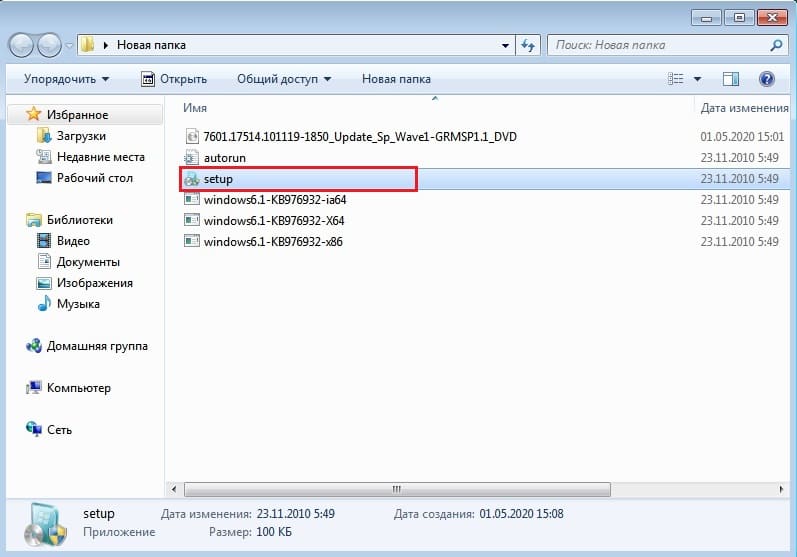This screenshot has height=557, width=797.
Task: Click the Back navigation arrow button
Action: click(21, 45)
